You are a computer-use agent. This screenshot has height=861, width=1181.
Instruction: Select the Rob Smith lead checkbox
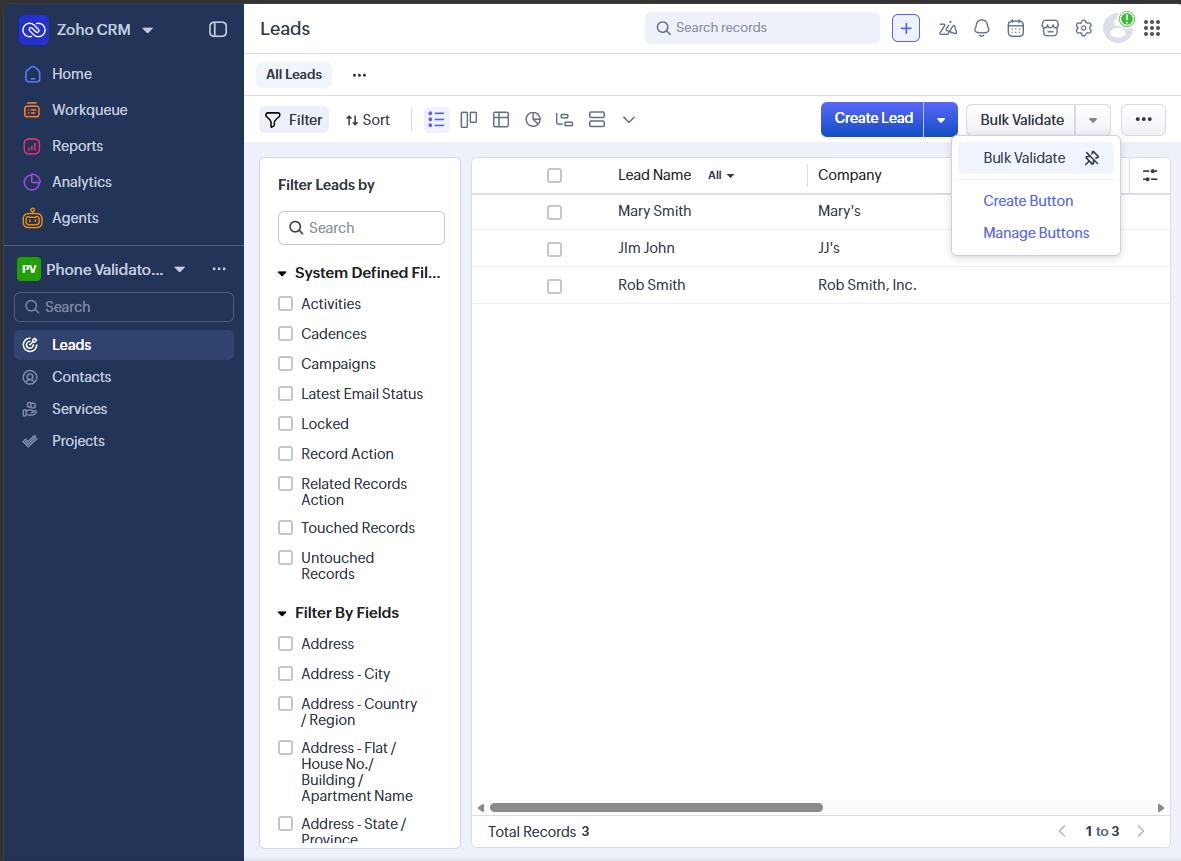(554, 286)
